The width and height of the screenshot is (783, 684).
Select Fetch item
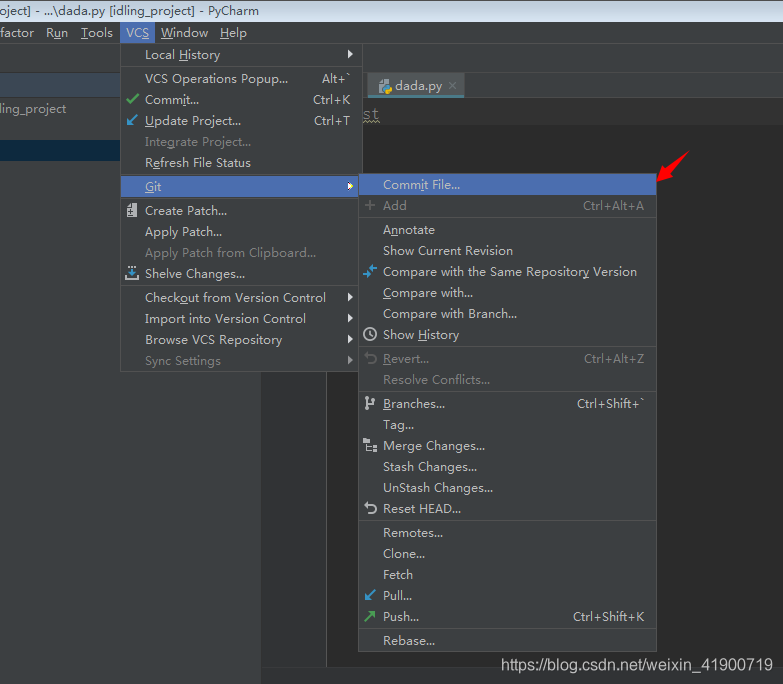tap(507, 575)
